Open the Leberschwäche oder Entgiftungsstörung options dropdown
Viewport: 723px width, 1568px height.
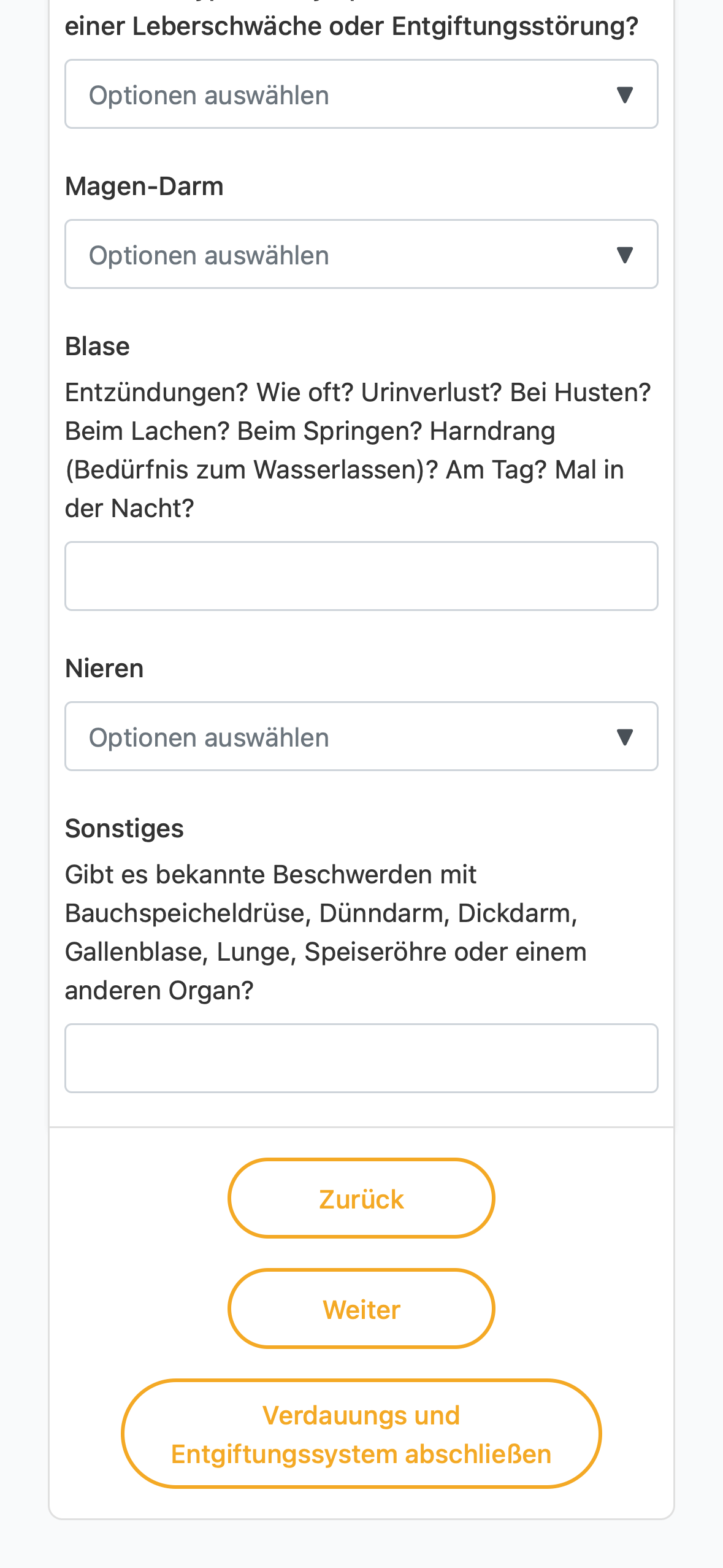[361, 94]
